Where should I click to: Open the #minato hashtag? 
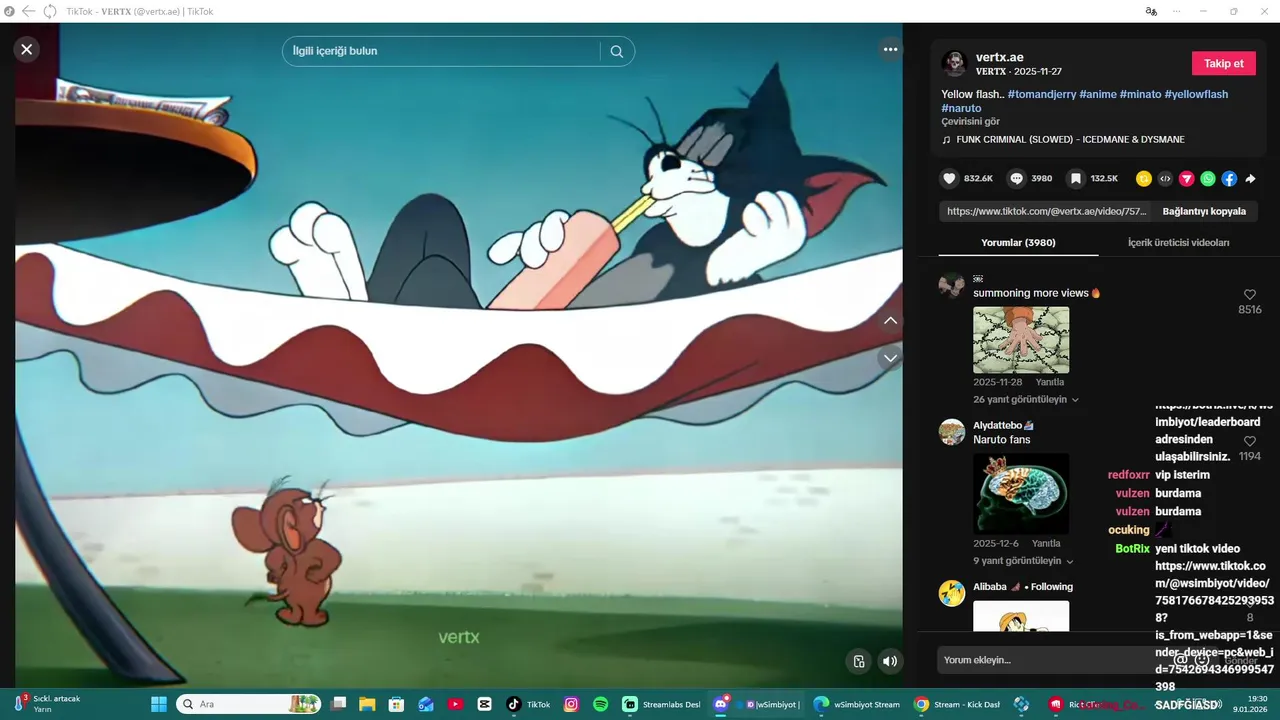coord(1140,94)
